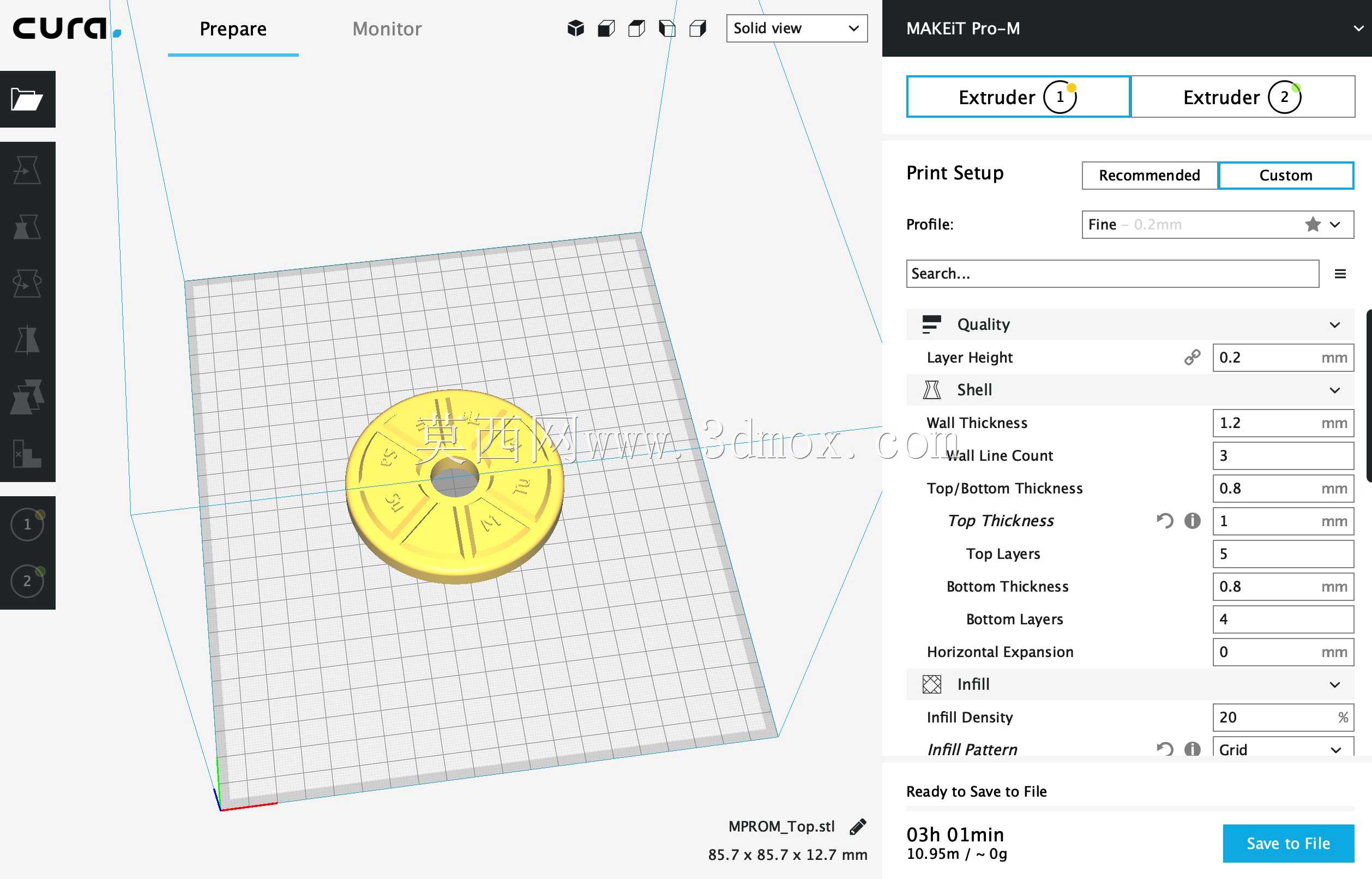
Task: Edit the Top/Bottom Thickness value
Action: [x=1283, y=489]
